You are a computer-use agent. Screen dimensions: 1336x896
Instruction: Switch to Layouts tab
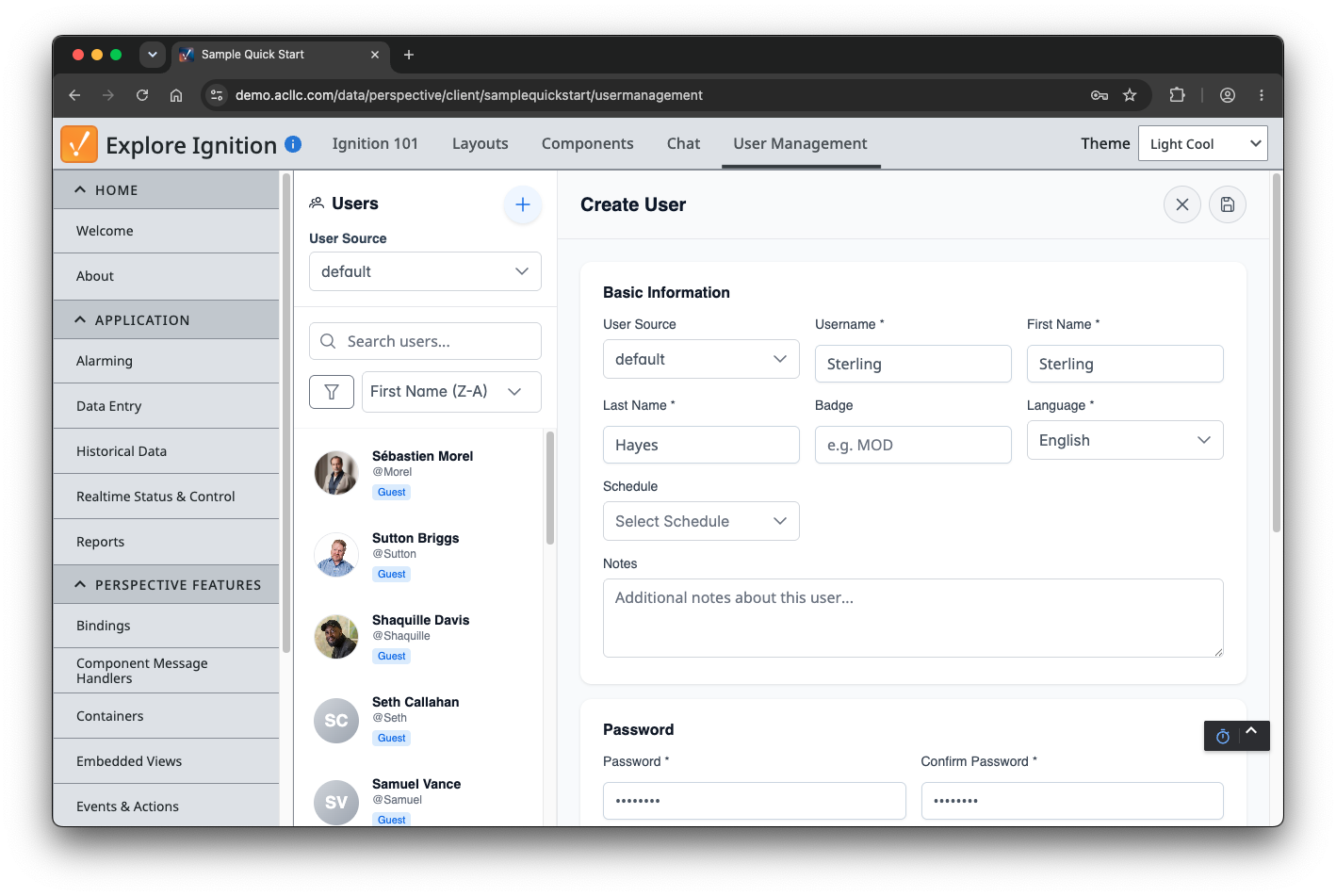point(480,143)
